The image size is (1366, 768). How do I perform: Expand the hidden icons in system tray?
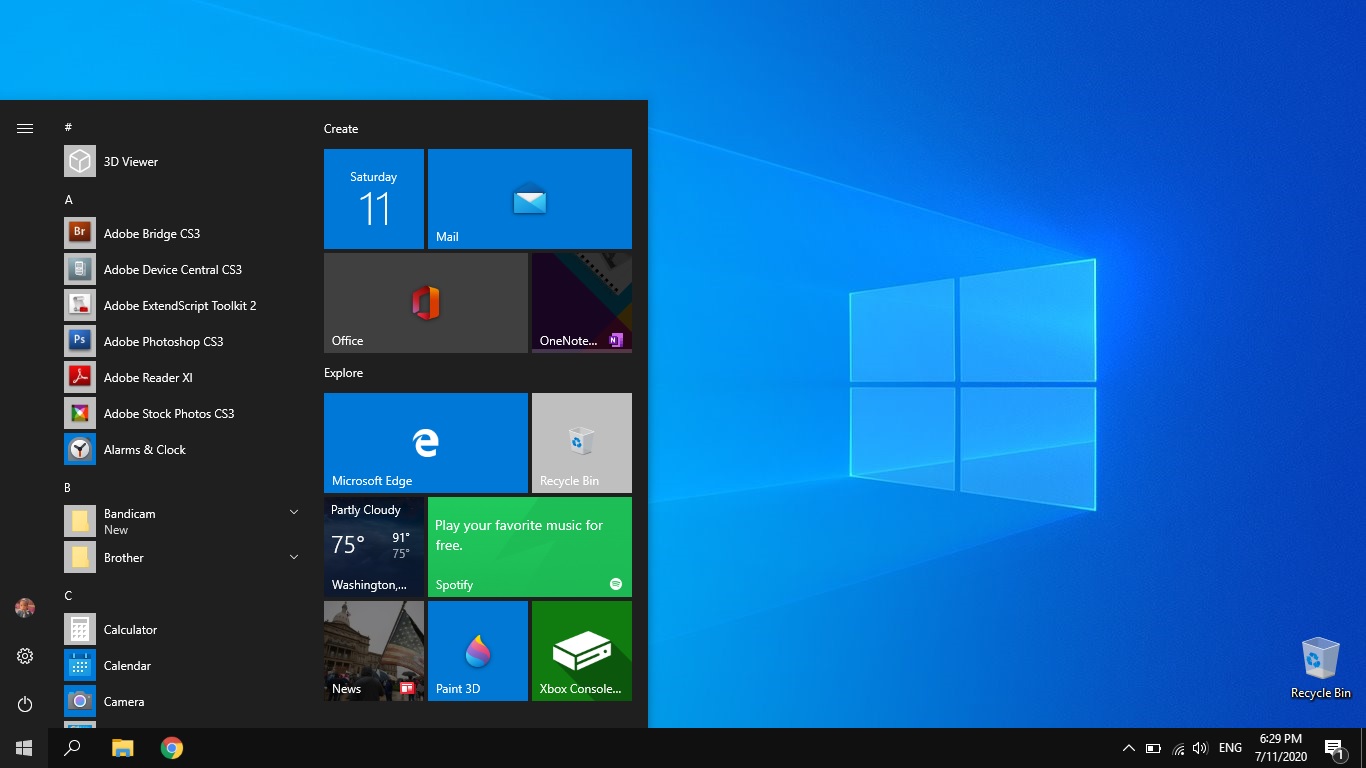coord(1128,747)
